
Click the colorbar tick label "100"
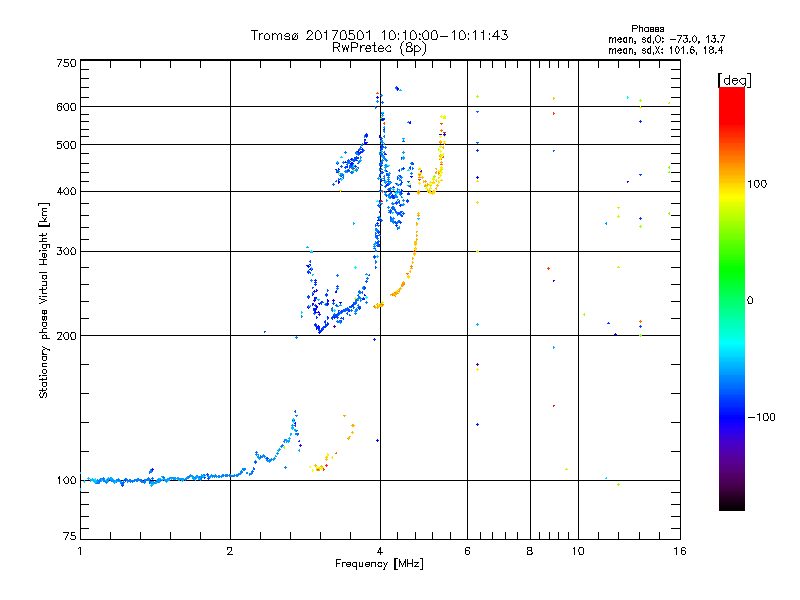757,184
